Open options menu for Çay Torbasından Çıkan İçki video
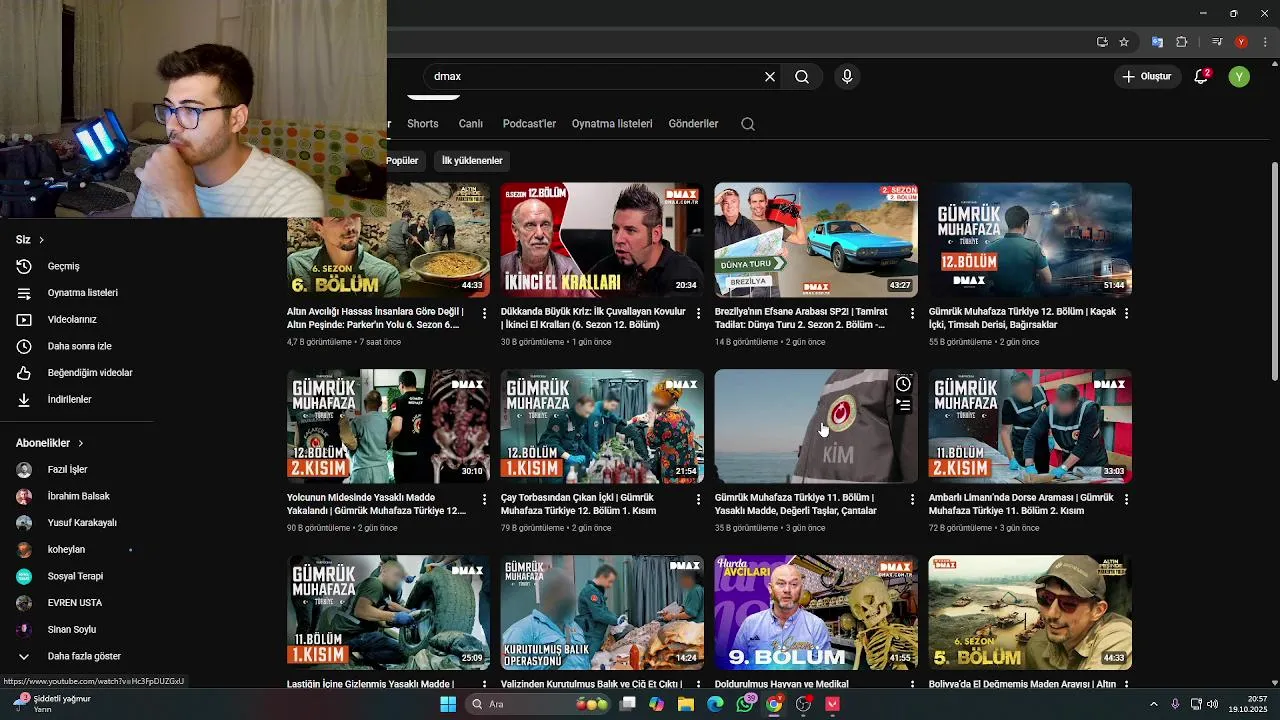This screenshot has height=720, width=1280. (698, 499)
